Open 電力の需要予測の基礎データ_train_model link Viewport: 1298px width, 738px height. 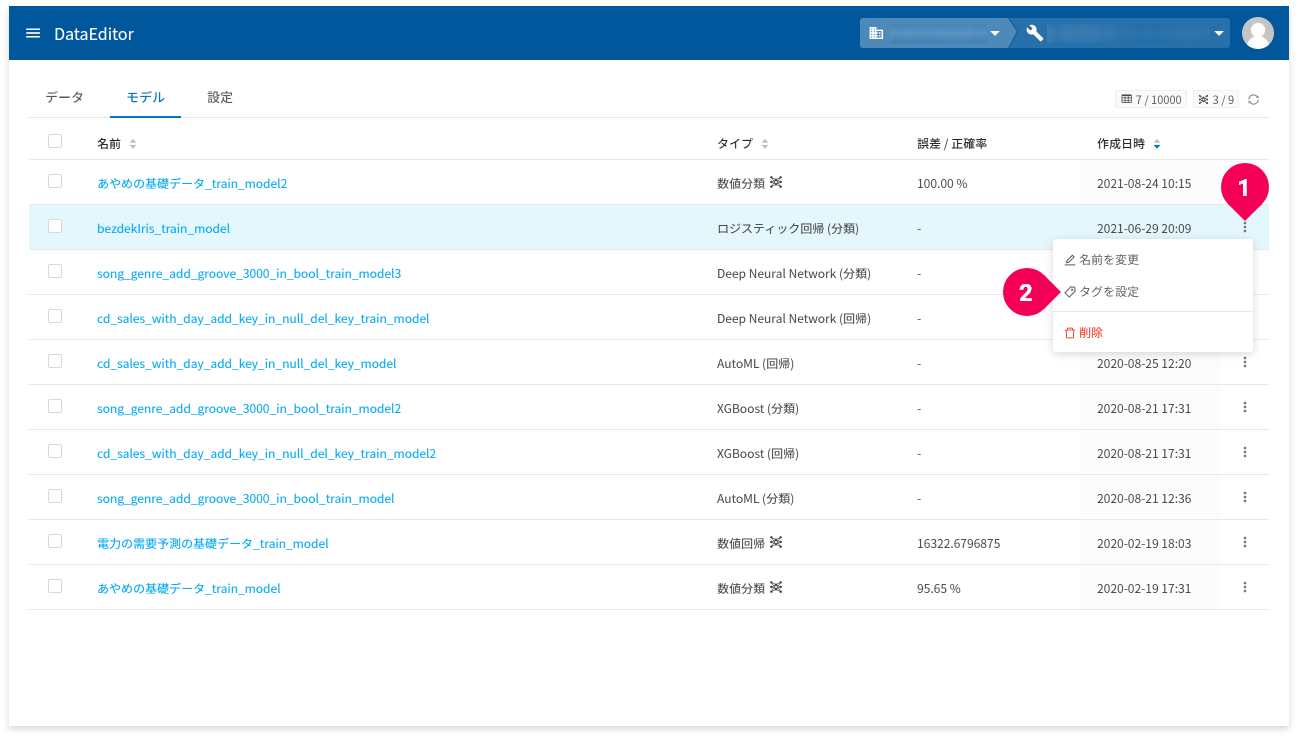pyautogui.click(x=213, y=543)
